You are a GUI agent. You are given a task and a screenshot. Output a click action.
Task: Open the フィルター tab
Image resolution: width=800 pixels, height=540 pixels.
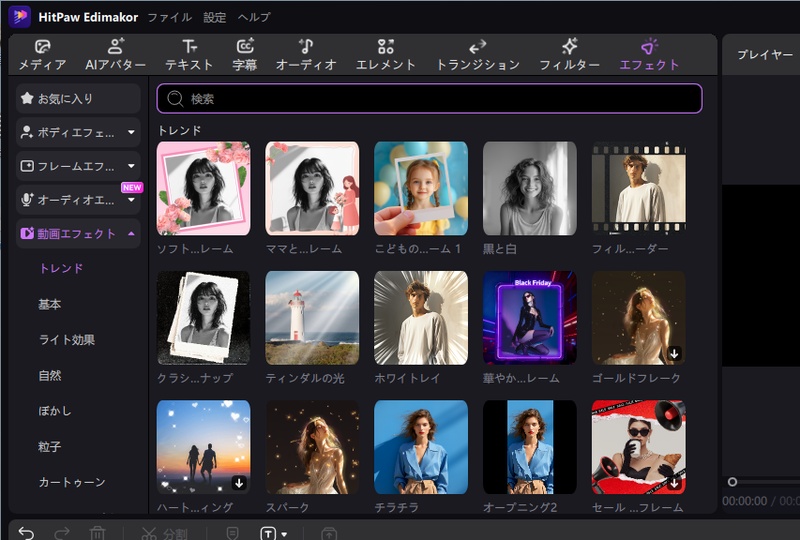569,55
